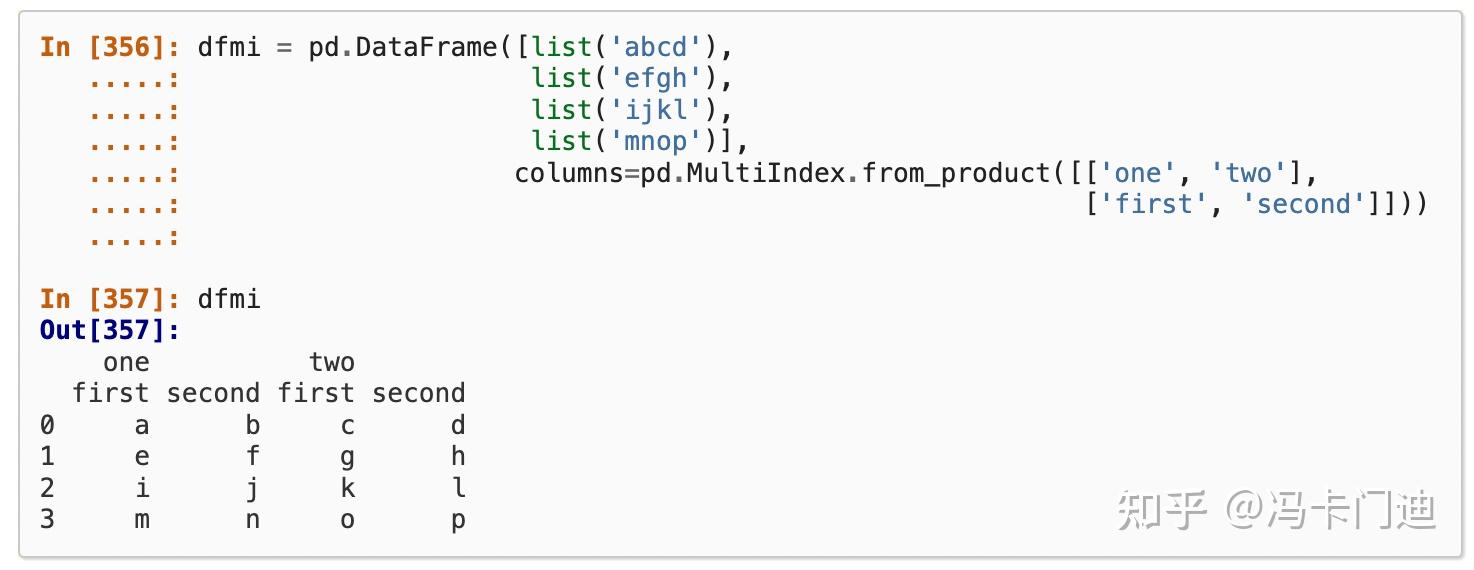Click the 'one' column header in output

coord(126,362)
